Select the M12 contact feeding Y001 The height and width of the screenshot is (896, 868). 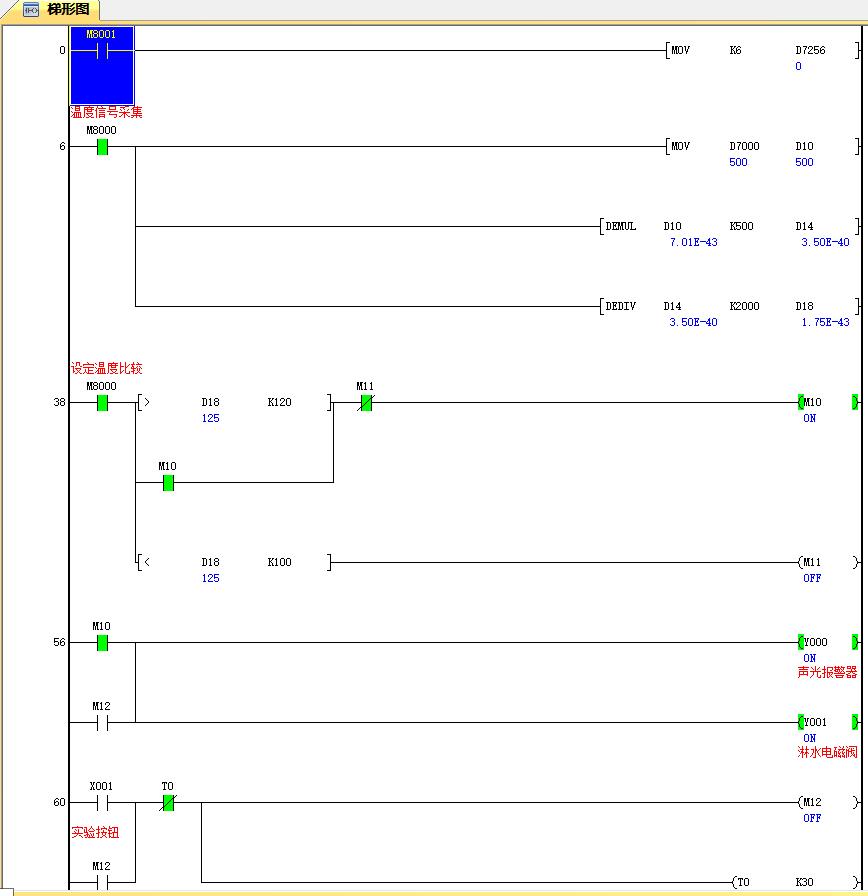102,723
